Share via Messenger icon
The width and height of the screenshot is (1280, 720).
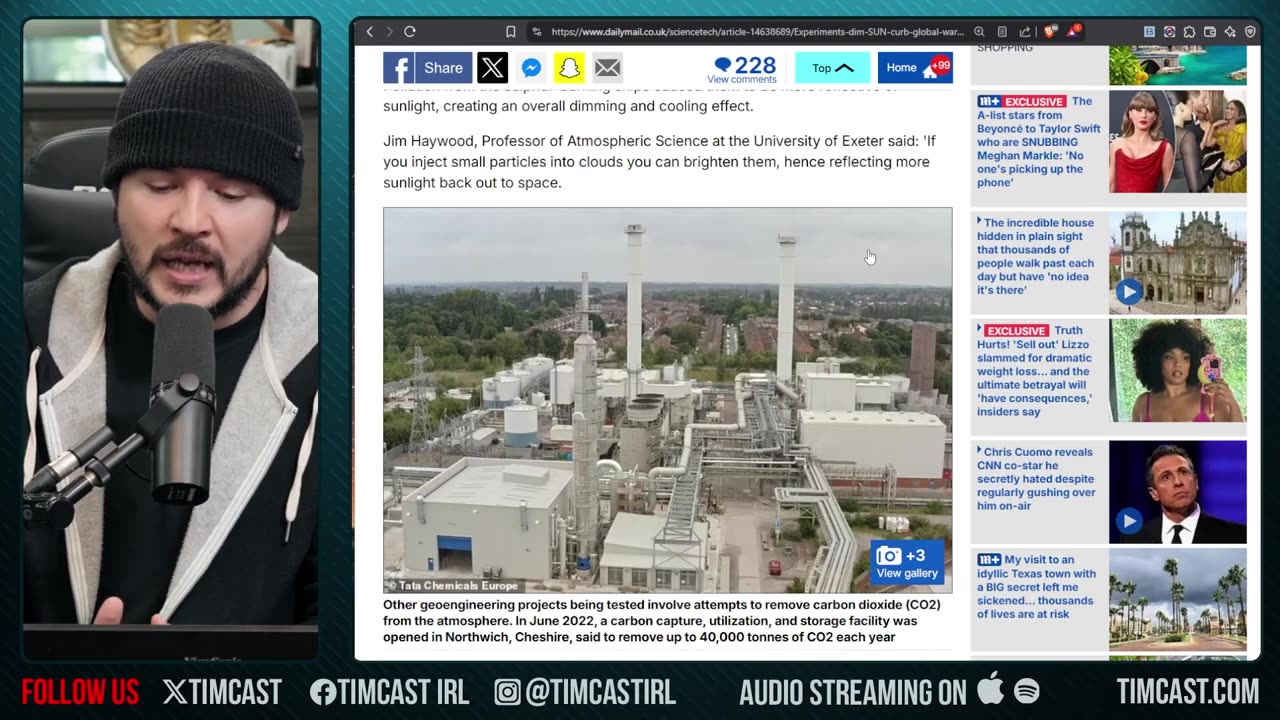pyautogui.click(x=531, y=68)
